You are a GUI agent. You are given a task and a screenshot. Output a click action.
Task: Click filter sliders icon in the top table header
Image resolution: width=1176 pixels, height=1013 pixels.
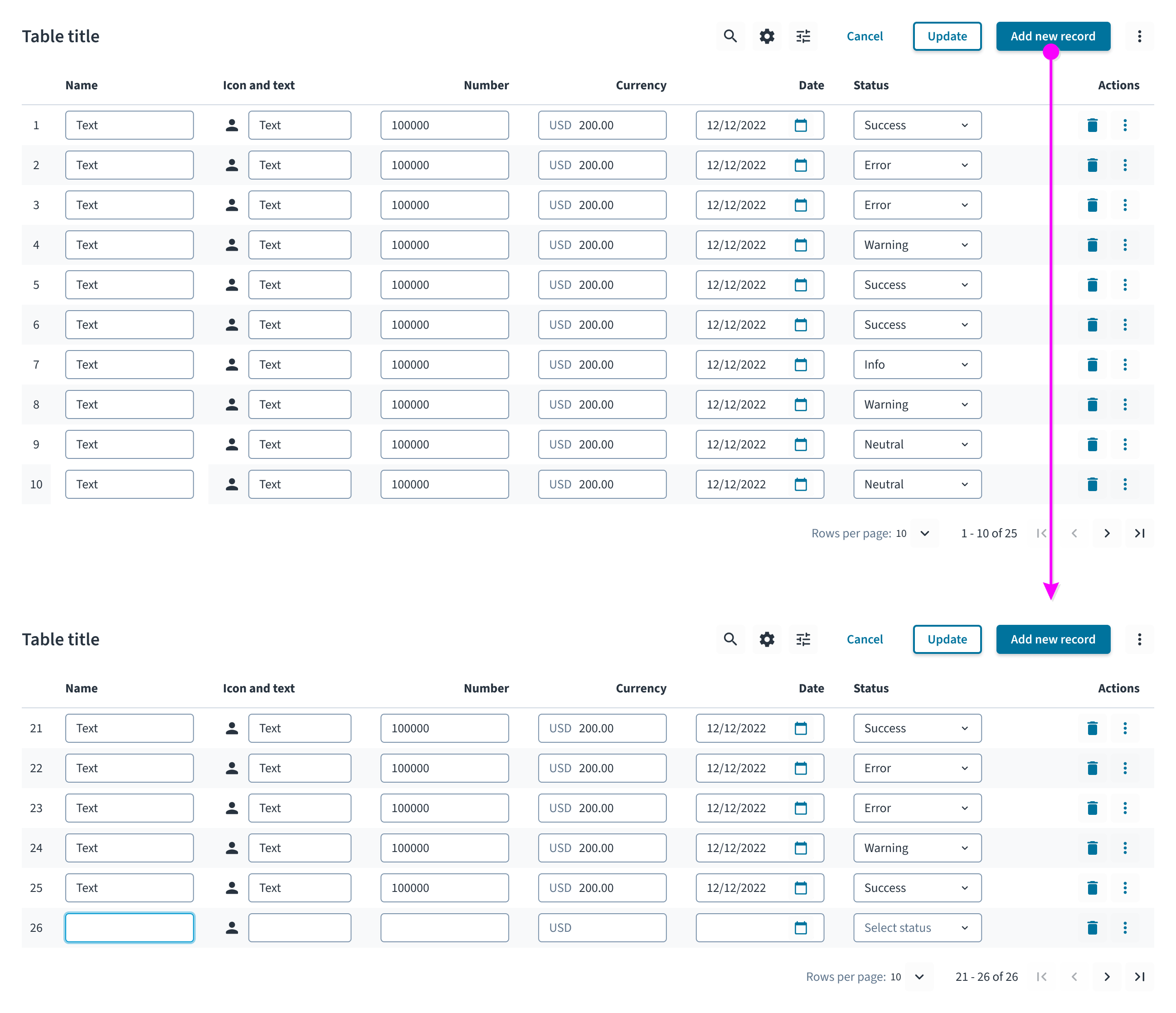click(x=803, y=36)
